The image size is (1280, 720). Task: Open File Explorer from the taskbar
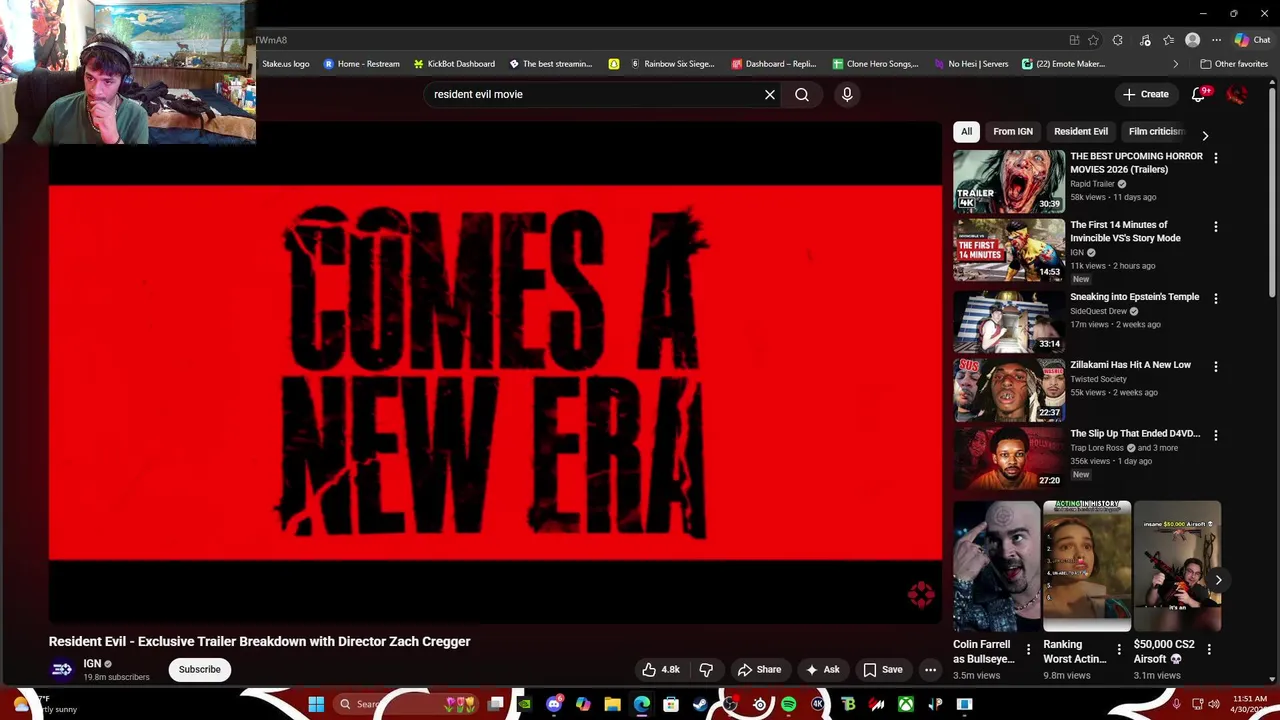click(x=612, y=704)
